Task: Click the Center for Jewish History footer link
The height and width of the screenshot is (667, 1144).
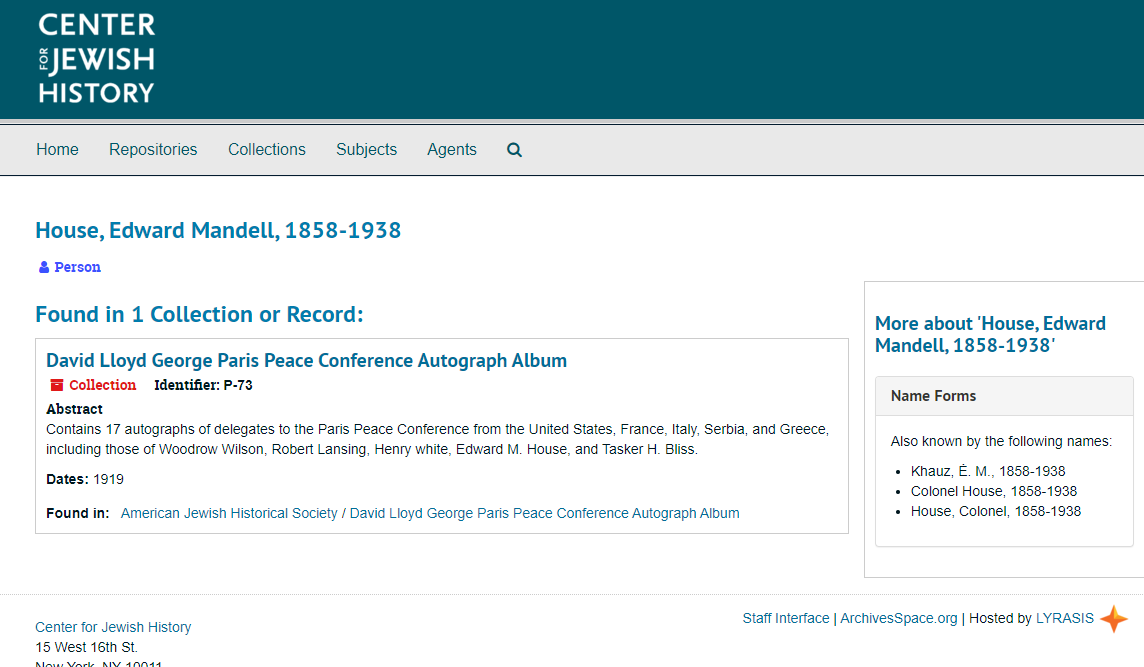Action: click(113, 627)
